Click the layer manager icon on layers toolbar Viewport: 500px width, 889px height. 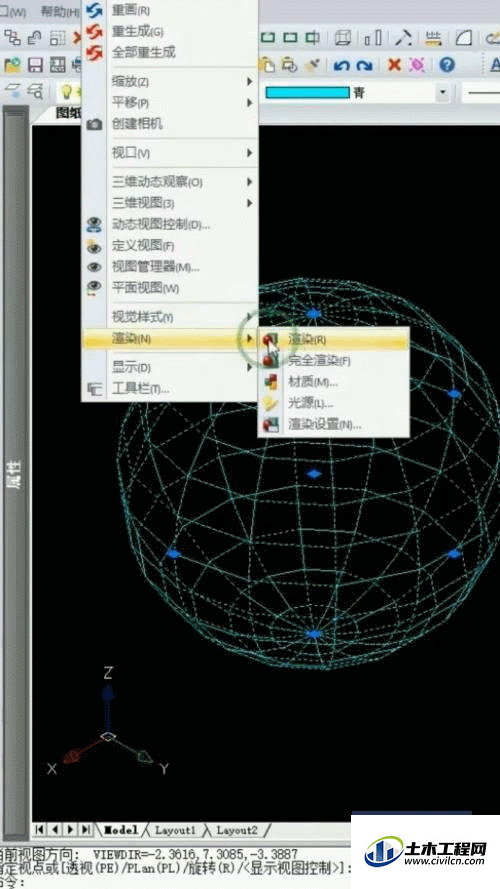12,91
